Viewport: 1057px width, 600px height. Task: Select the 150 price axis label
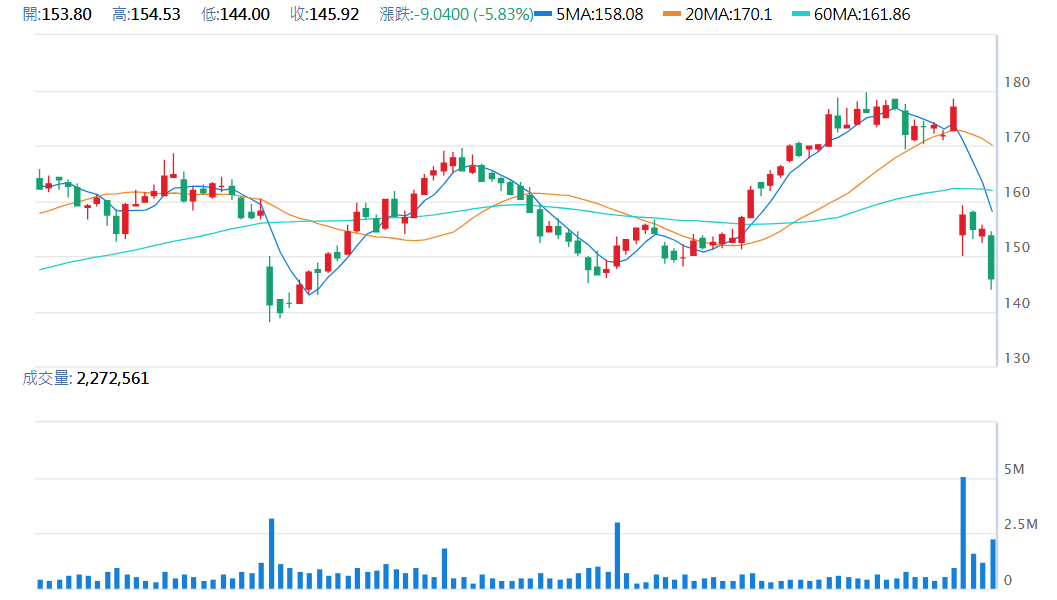tap(1018, 248)
